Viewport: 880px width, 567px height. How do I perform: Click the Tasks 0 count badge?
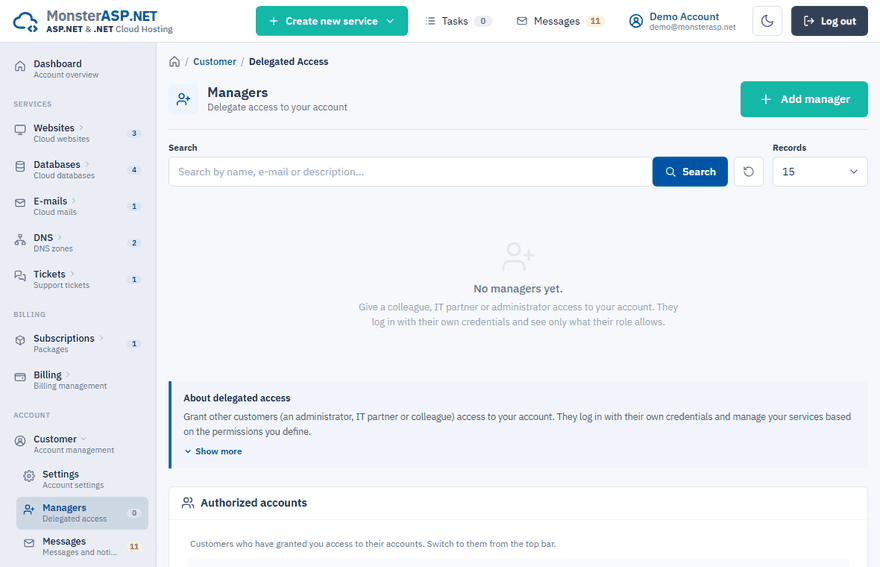[483, 21]
